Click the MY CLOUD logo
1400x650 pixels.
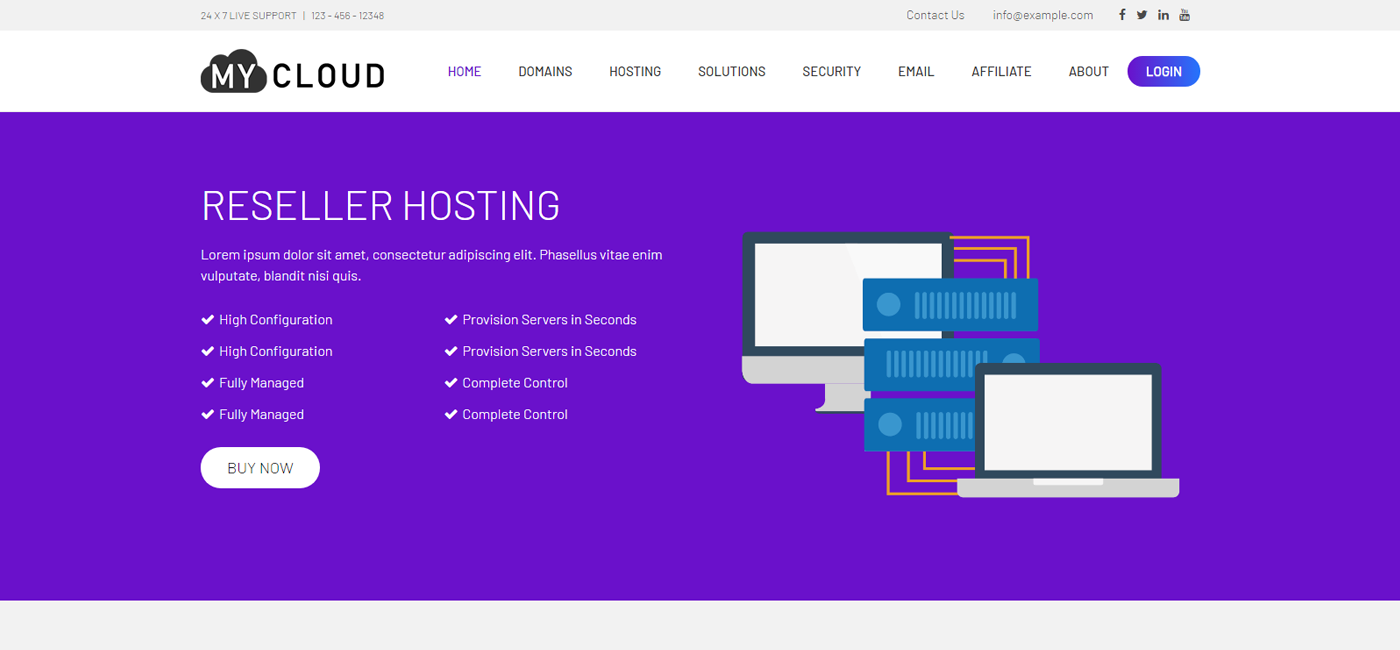tap(292, 72)
